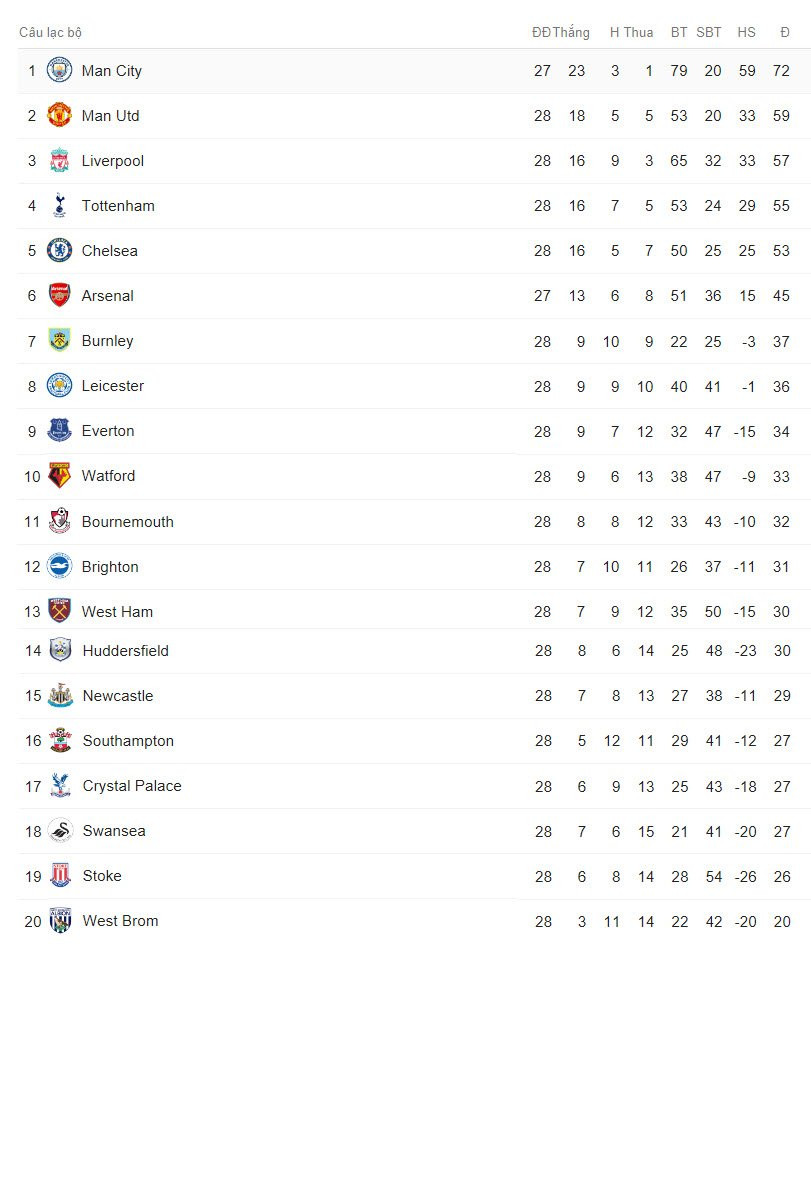The height and width of the screenshot is (1200, 811).
Task: Click the HS goal difference header
Action: [746, 33]
